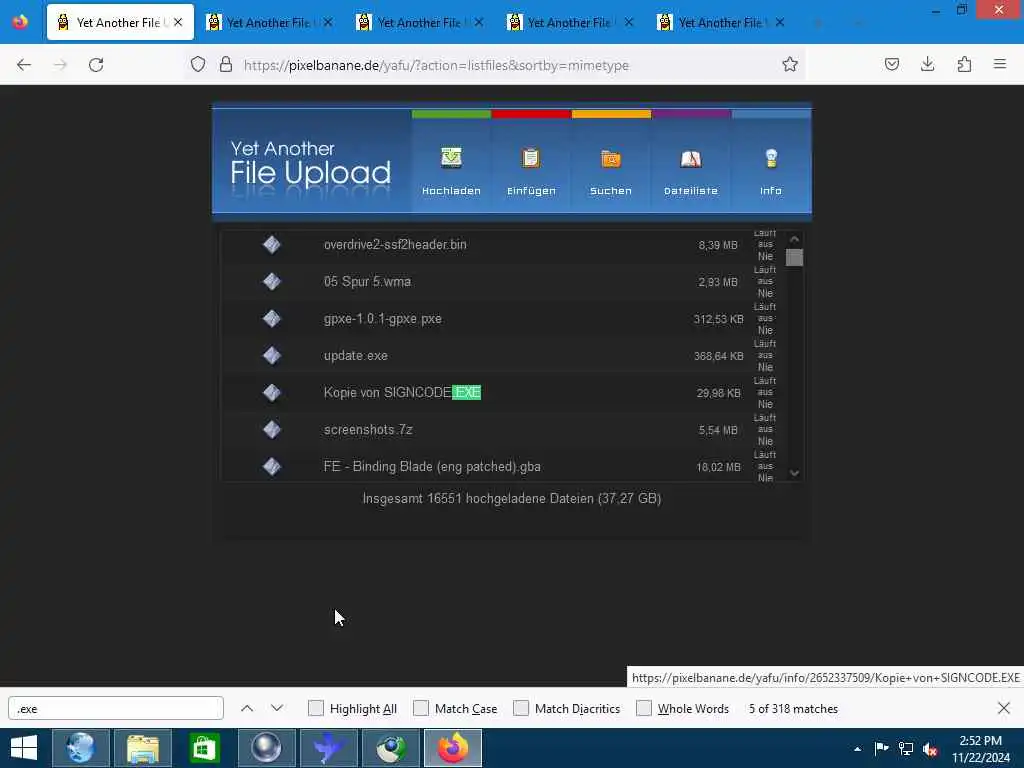The width and height of the screenshot is (1024, 768).
Task: Click total uploaded files summary text
Action: pyautogui.click(x=512, y=498)
